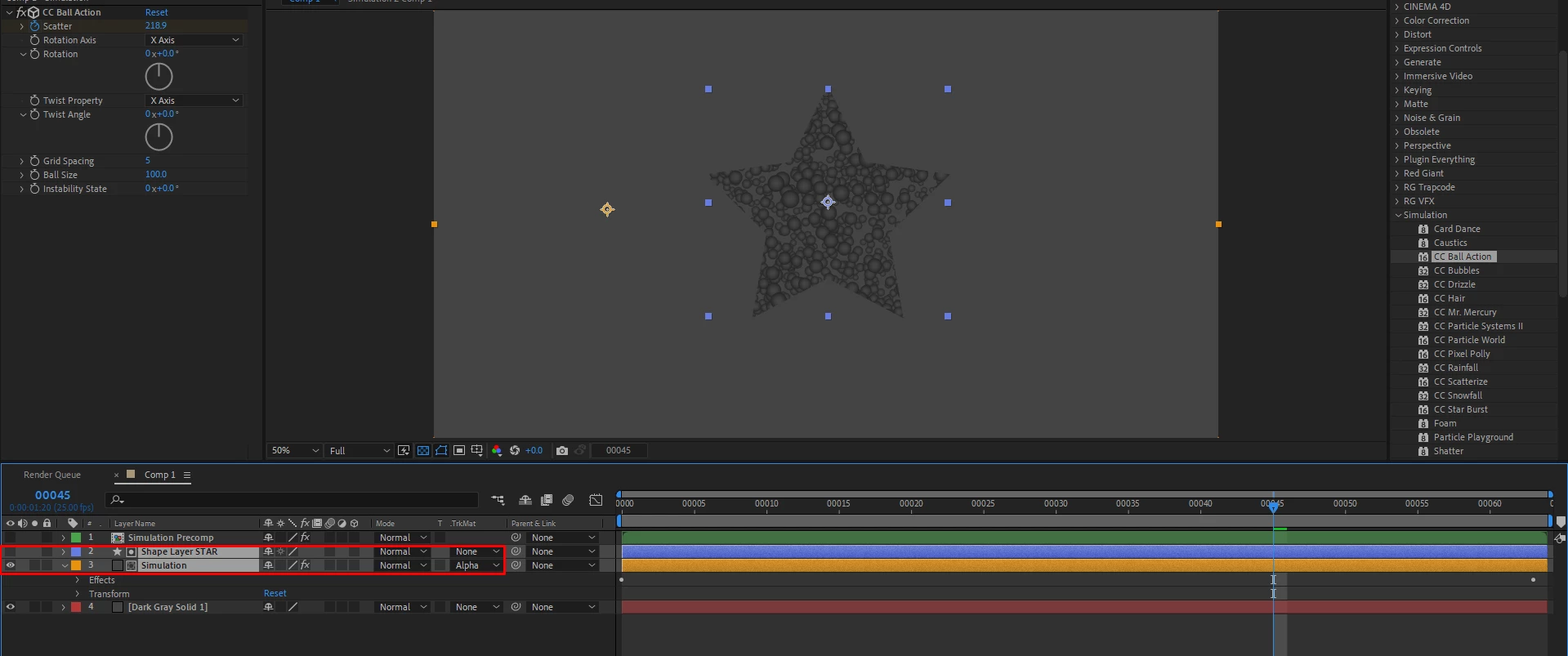Click the Scatter value 218.9
Viewport: 1568px width, 656px height.
coord(155,25)
